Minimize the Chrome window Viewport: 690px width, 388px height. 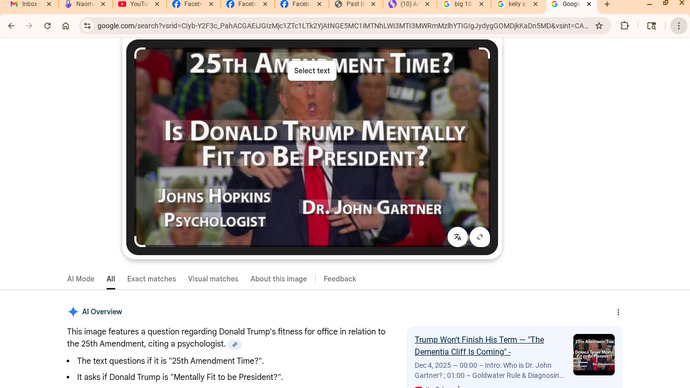tap(650, 4)
